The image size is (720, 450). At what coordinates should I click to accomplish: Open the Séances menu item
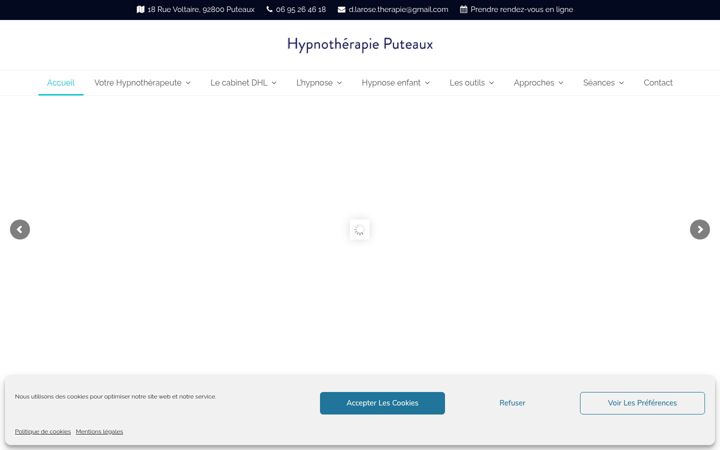[x=599, y=83]
